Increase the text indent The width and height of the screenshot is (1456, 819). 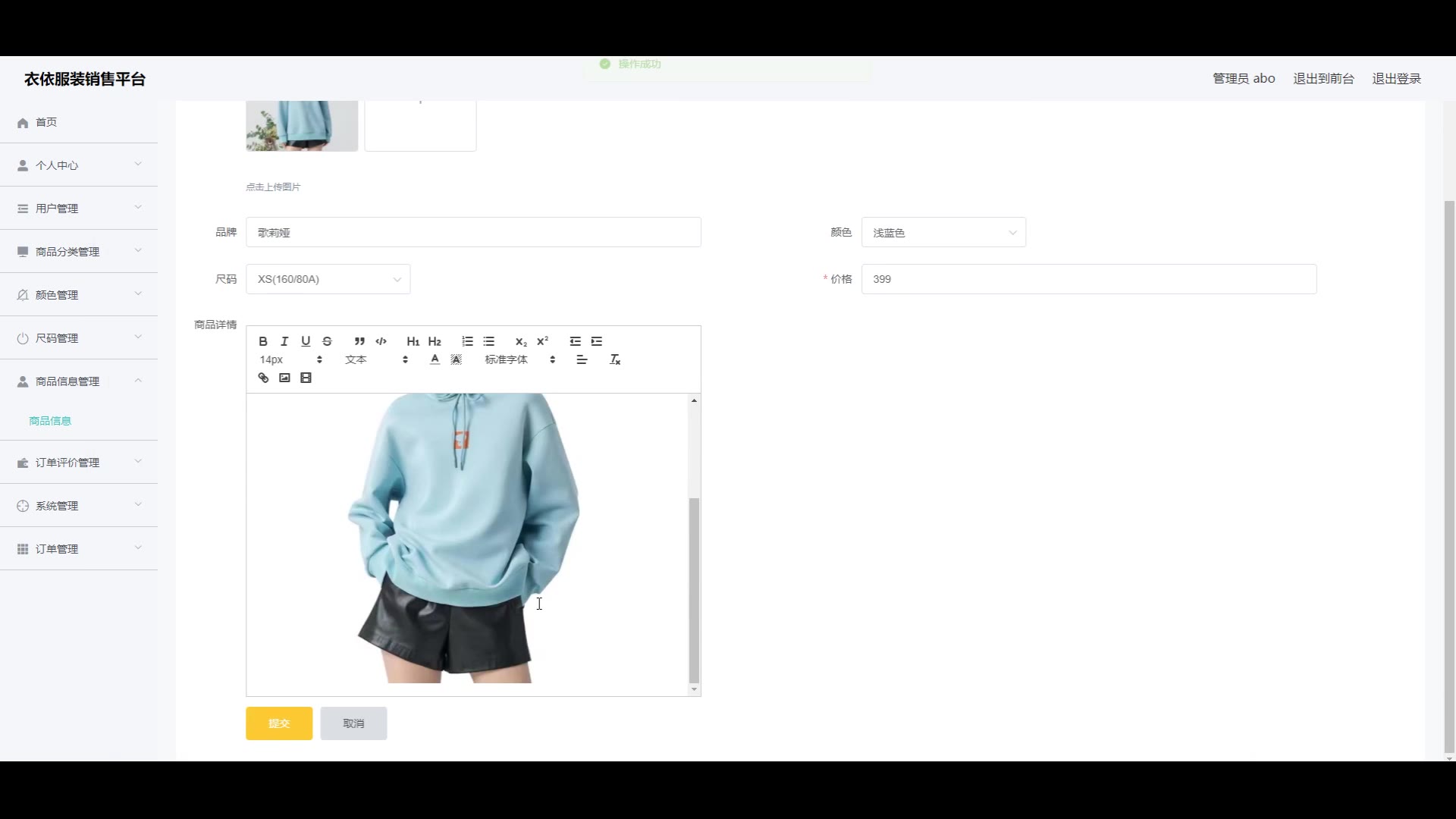(x=597, y=341)
